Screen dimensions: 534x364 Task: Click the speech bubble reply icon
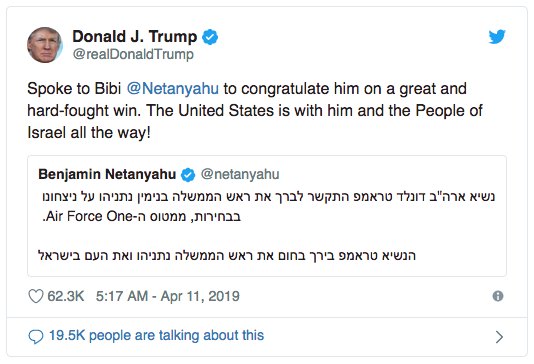coord(36,337)
